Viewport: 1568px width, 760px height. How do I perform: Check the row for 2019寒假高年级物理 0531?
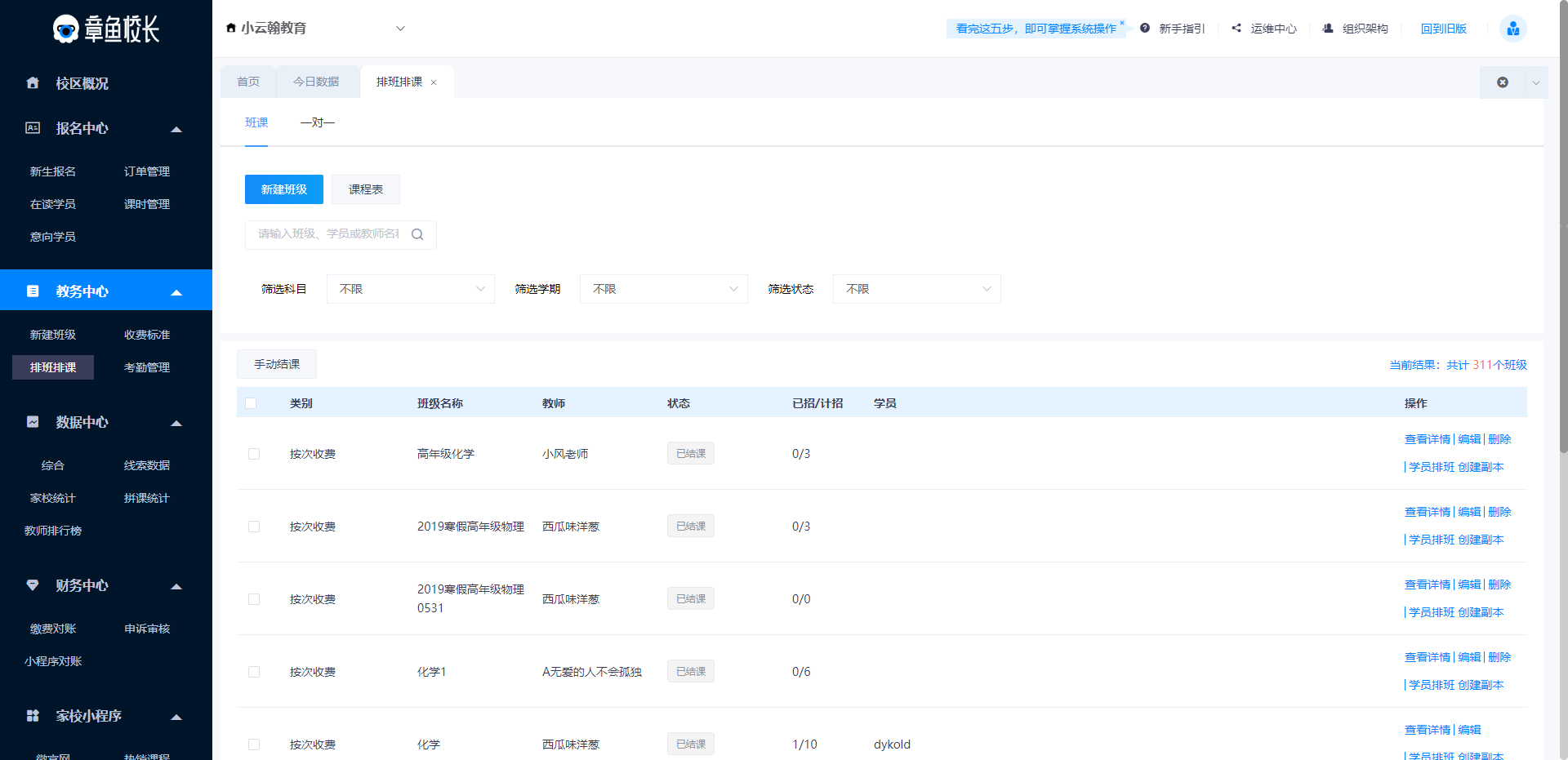(x=254, y=599)
